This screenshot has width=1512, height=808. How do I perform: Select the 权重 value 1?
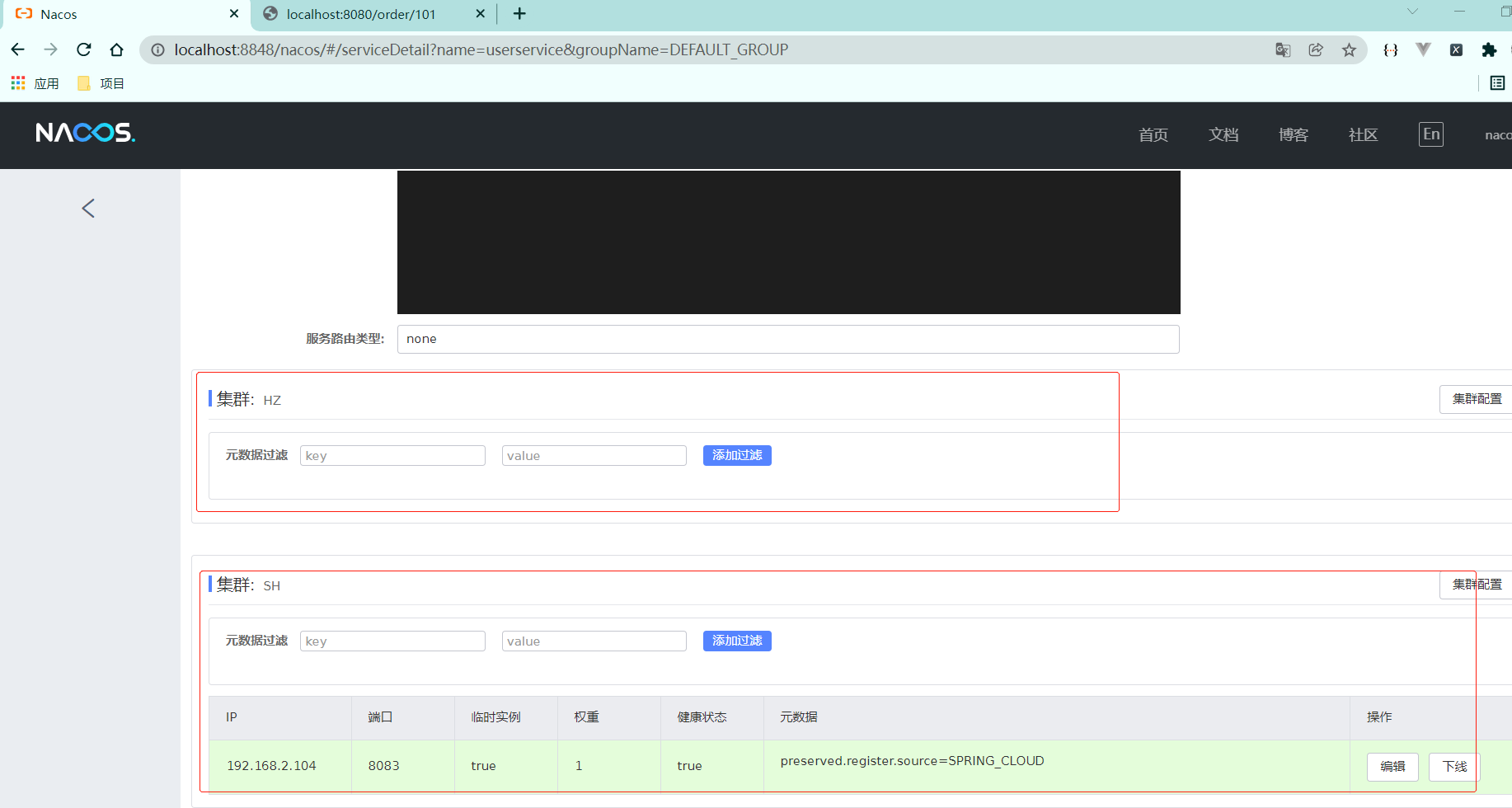579,766
